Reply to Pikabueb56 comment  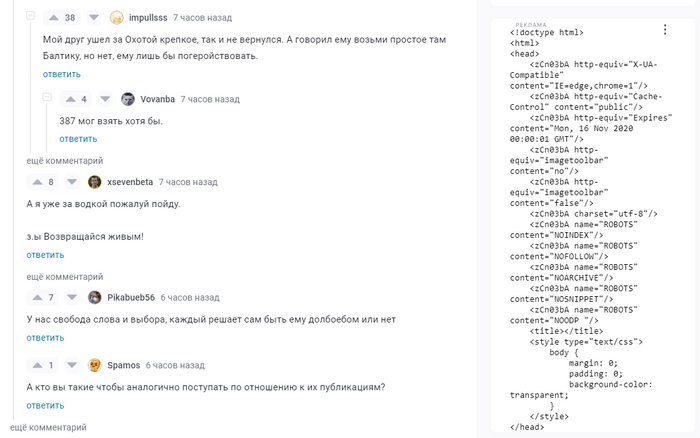pyautogui.click(x=45, y=338)
